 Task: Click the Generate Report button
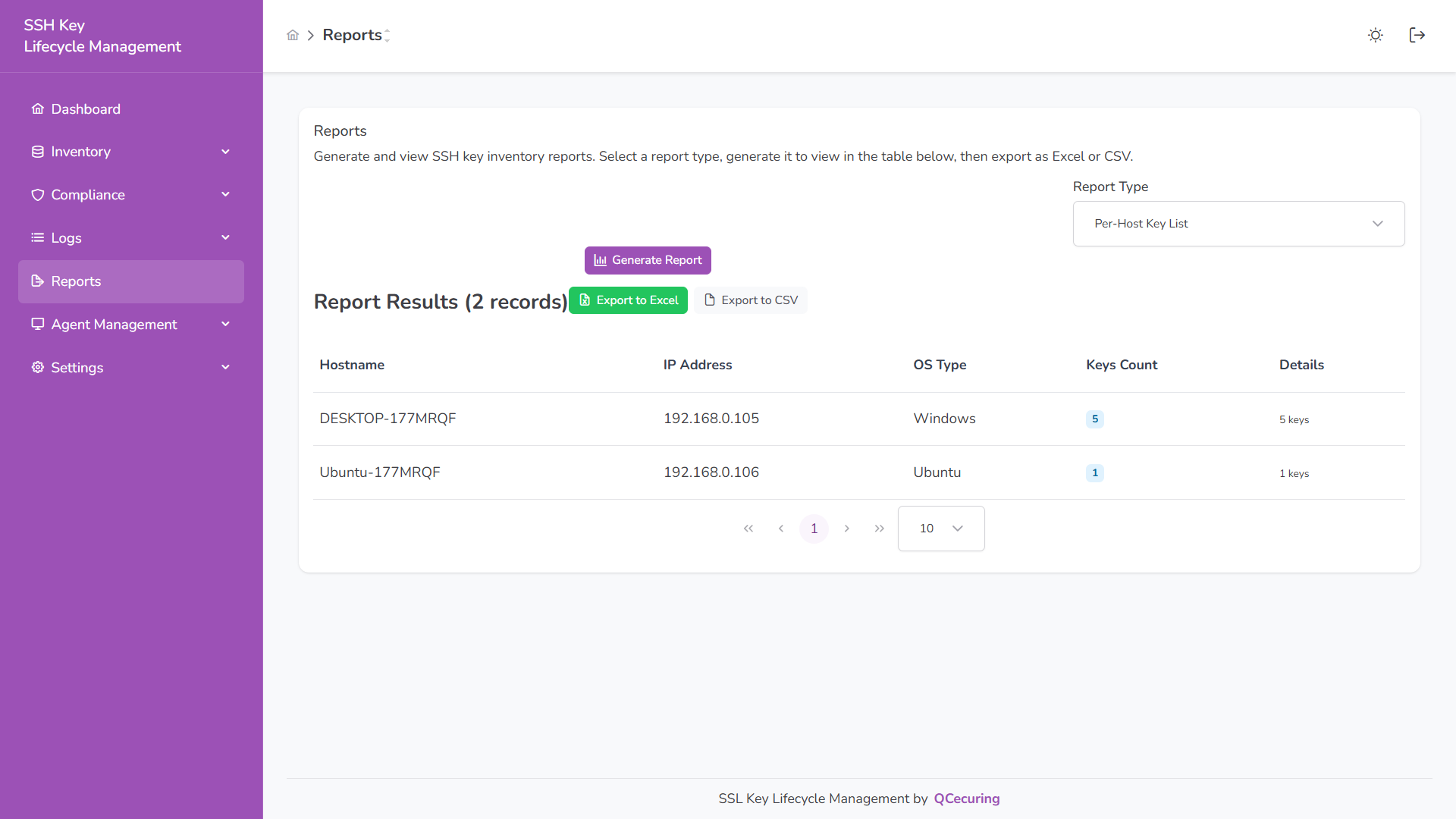[x=647, y=260]
